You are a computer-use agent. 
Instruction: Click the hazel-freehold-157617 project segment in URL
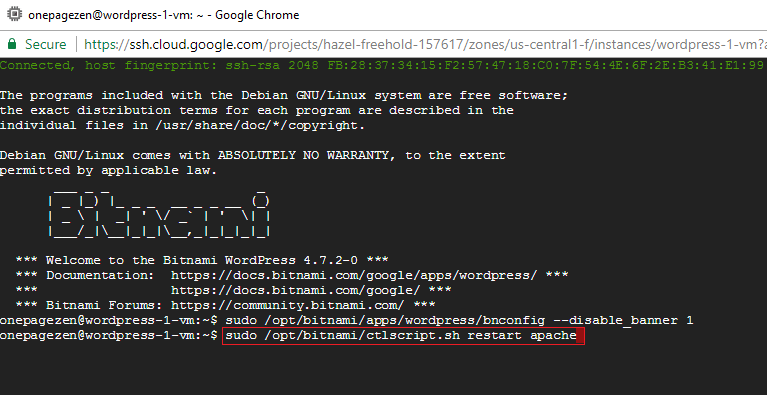tap(391, 45)
